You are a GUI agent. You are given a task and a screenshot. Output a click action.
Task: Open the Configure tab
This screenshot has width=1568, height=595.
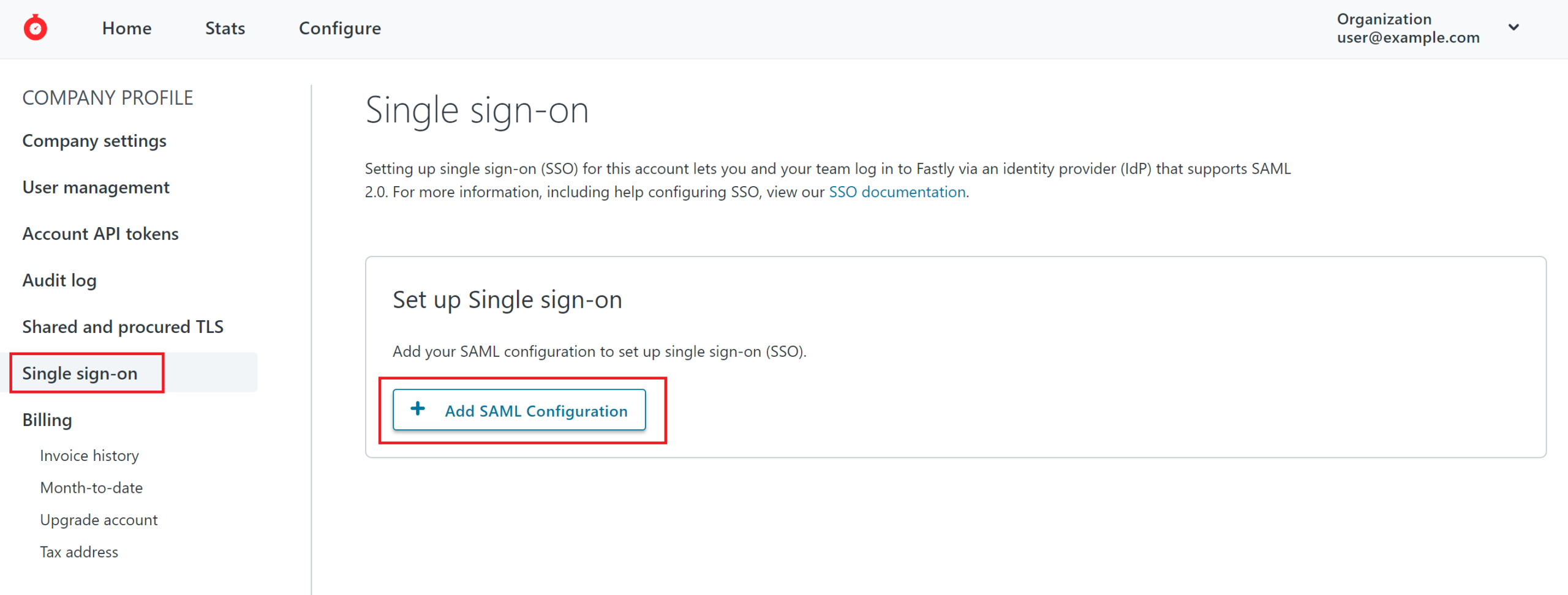pyautogui.click(x=339, y=28)
